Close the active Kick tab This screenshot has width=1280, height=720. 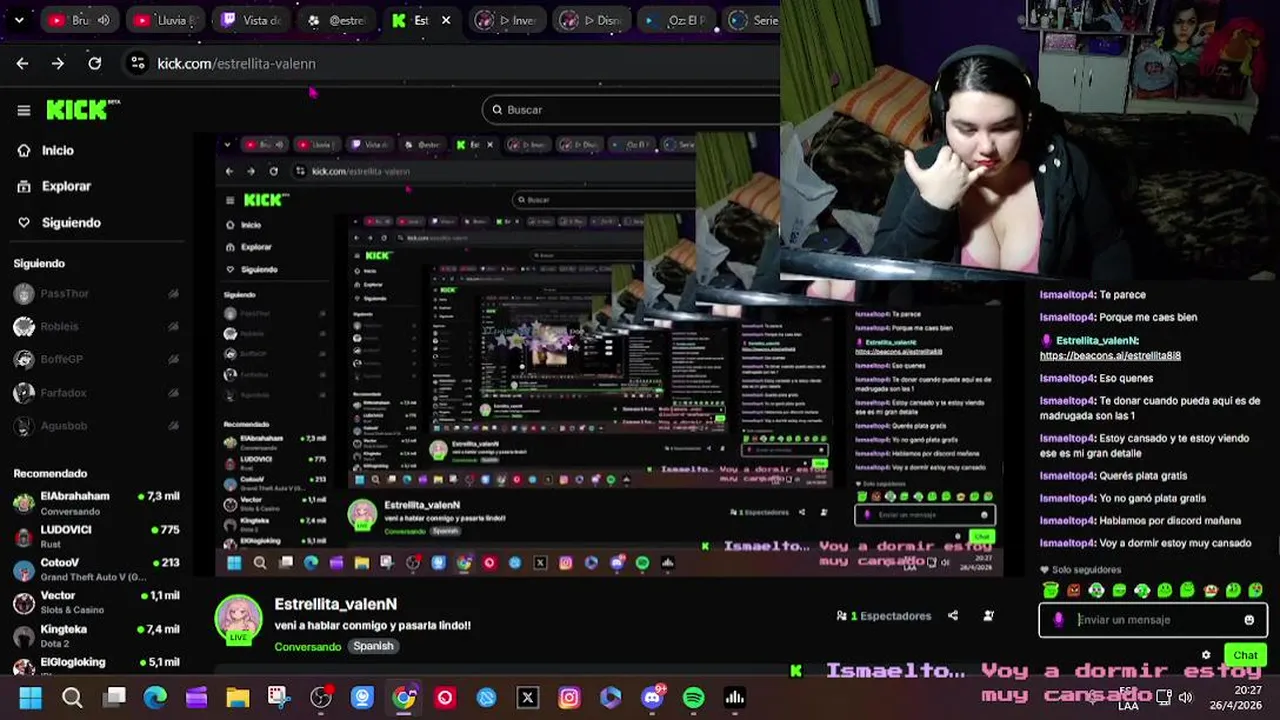tap(446, 20)
